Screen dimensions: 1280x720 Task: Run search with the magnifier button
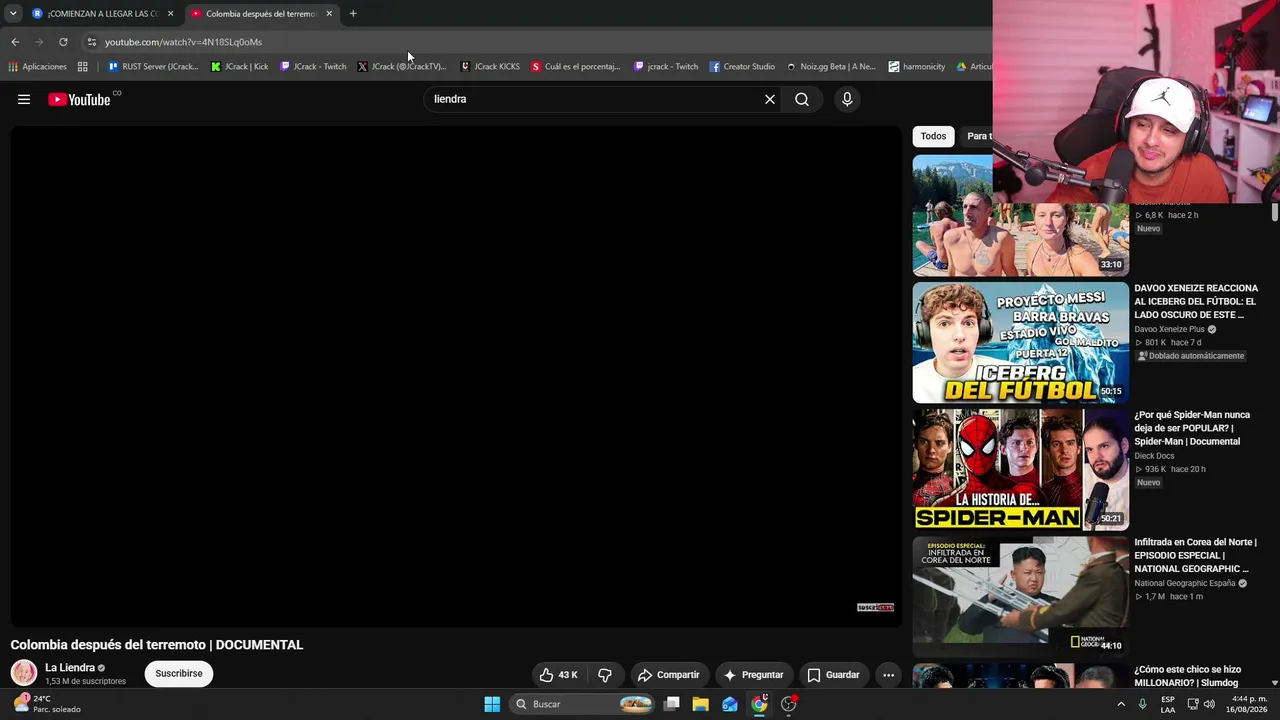point(802,99)
